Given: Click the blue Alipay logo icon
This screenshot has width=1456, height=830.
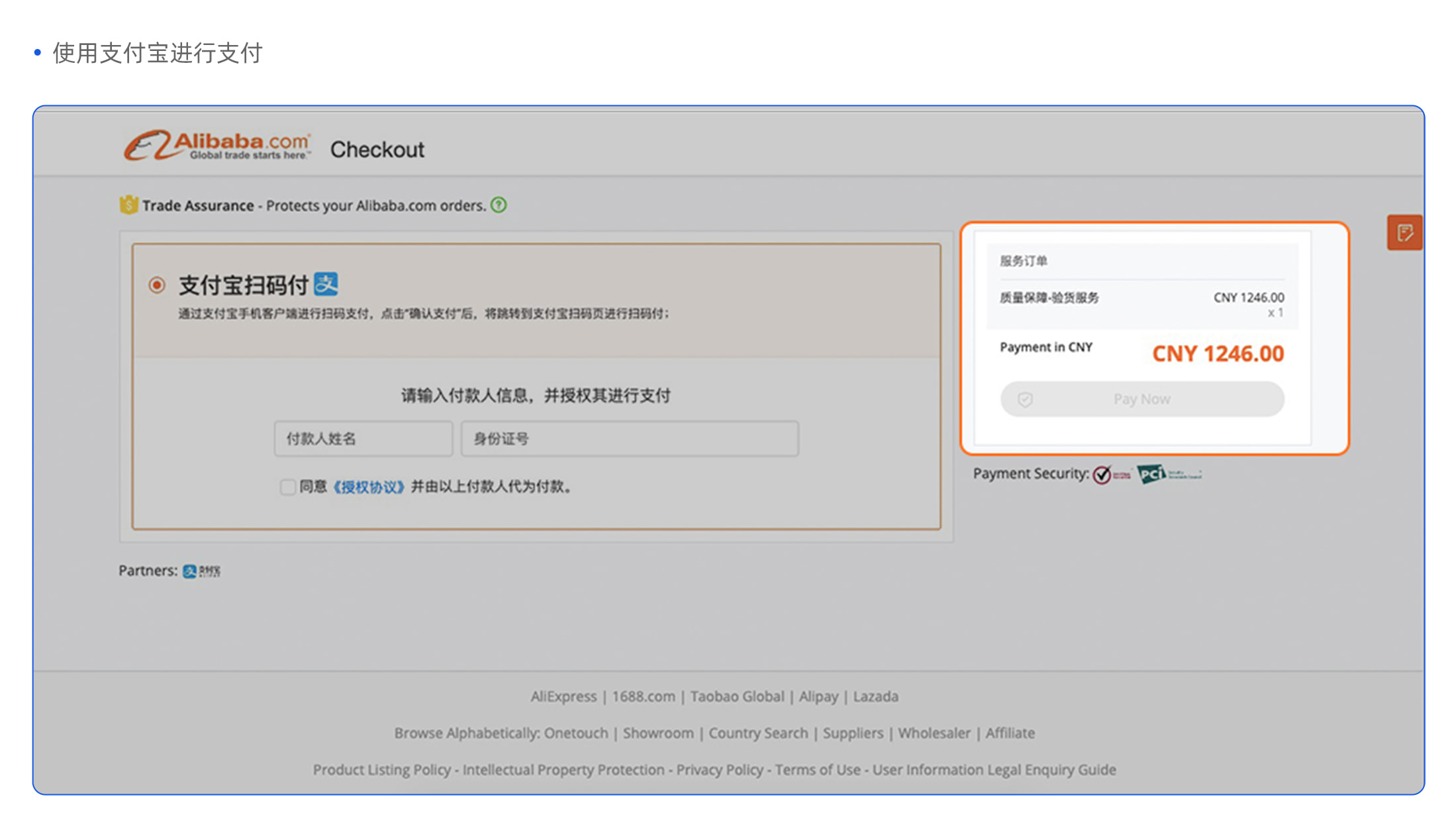Looking at the screenshot, I should click(326, 285).
